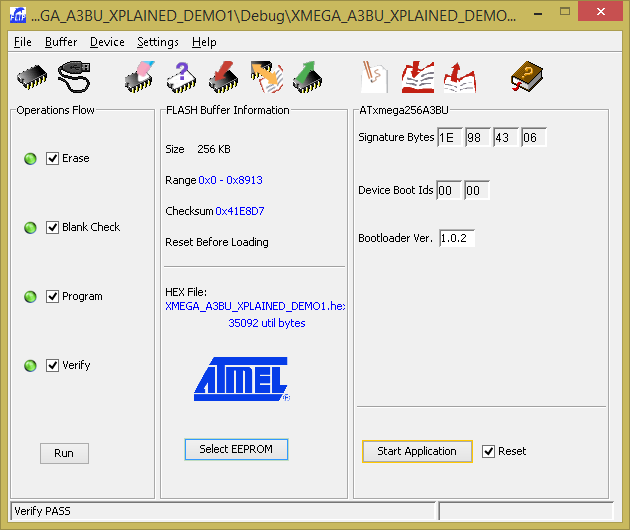
Task: Click the Bootloader Ver. field
Action: (x=456, y=238)
